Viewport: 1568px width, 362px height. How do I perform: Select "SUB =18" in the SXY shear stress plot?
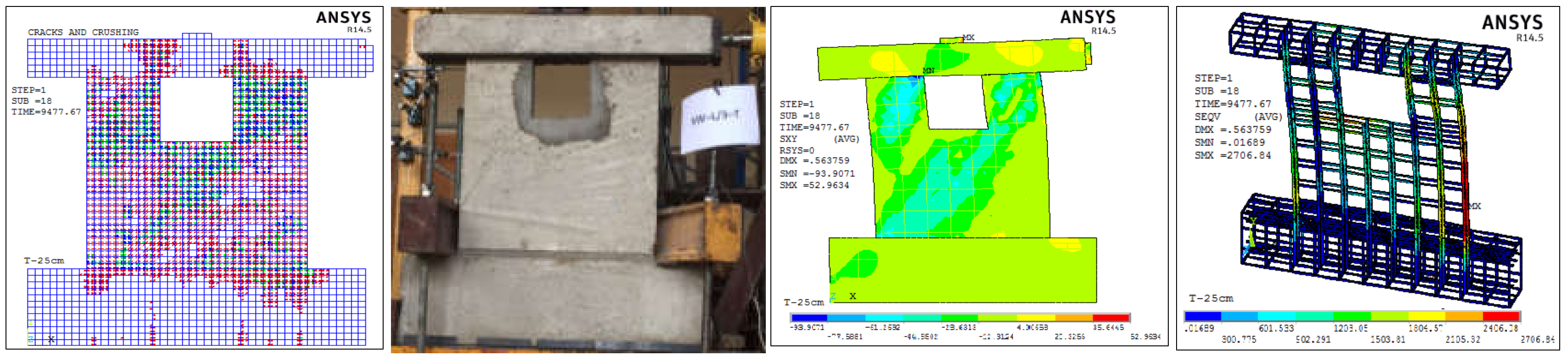[x=800, y=116]
